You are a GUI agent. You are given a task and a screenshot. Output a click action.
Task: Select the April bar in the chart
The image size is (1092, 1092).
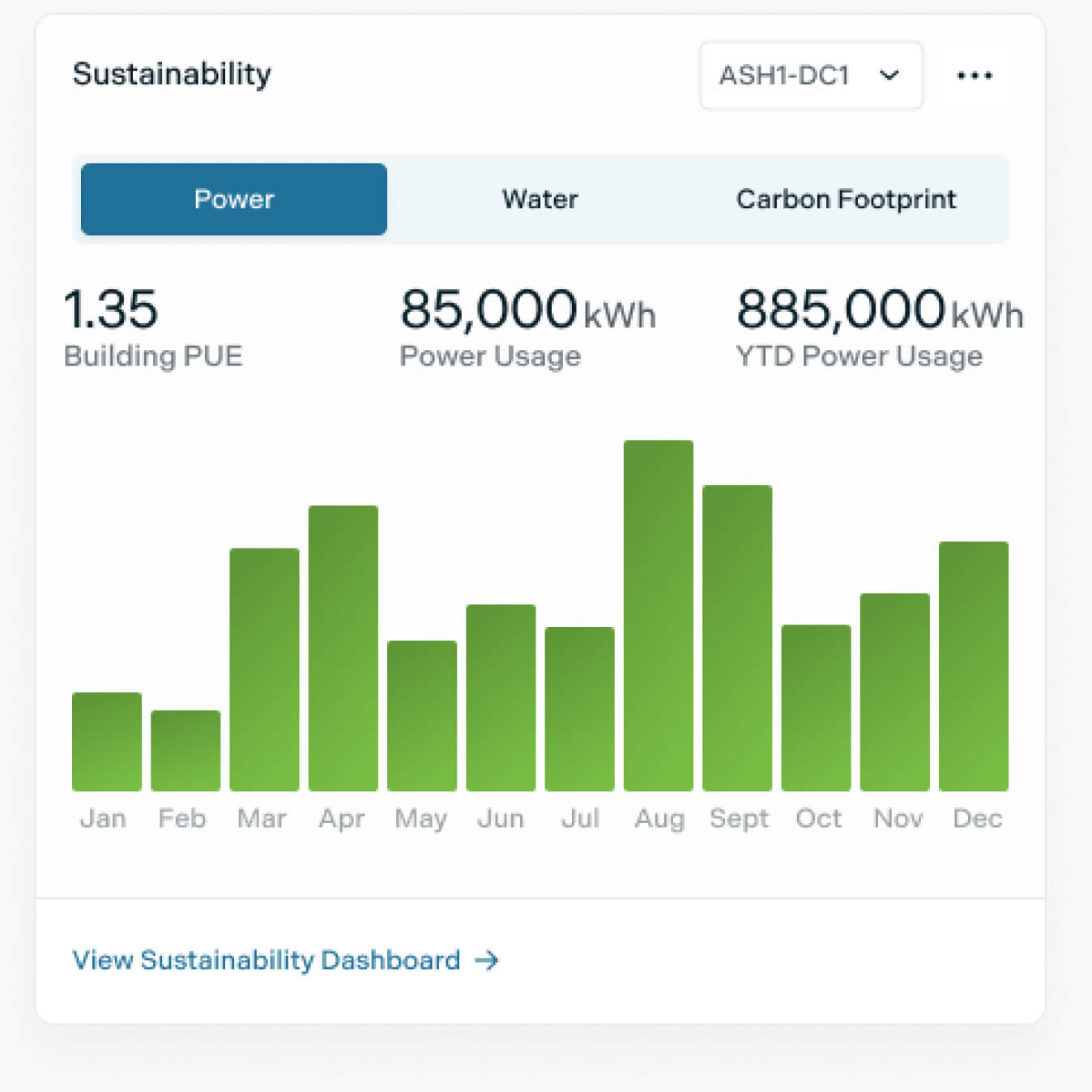[343, 648]
